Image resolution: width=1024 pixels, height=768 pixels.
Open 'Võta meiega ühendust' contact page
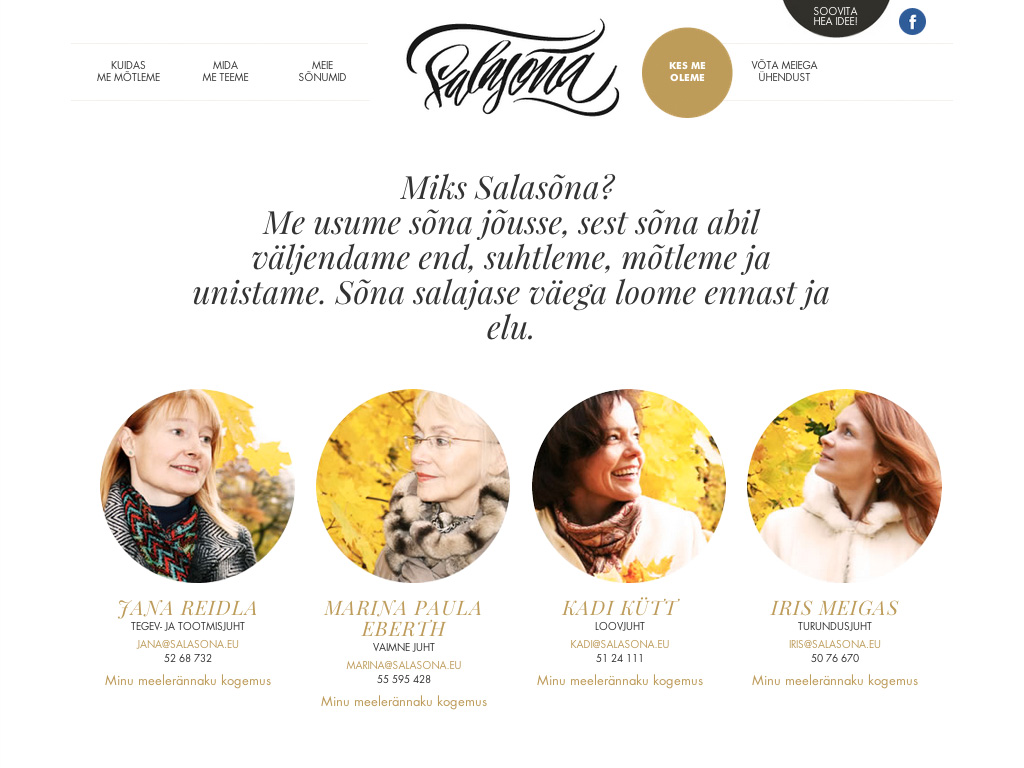point(784,71)
